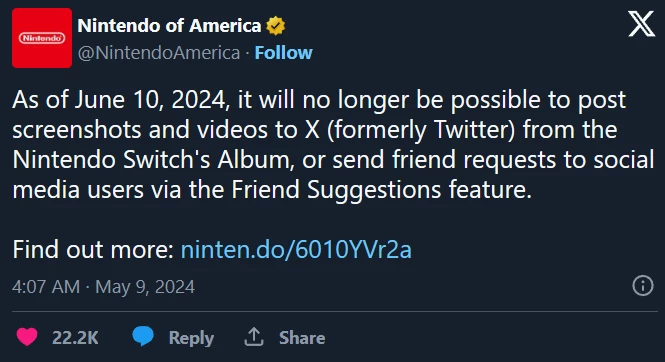Click the 'Friend Suggestions feature' phrase

[380, 189]
